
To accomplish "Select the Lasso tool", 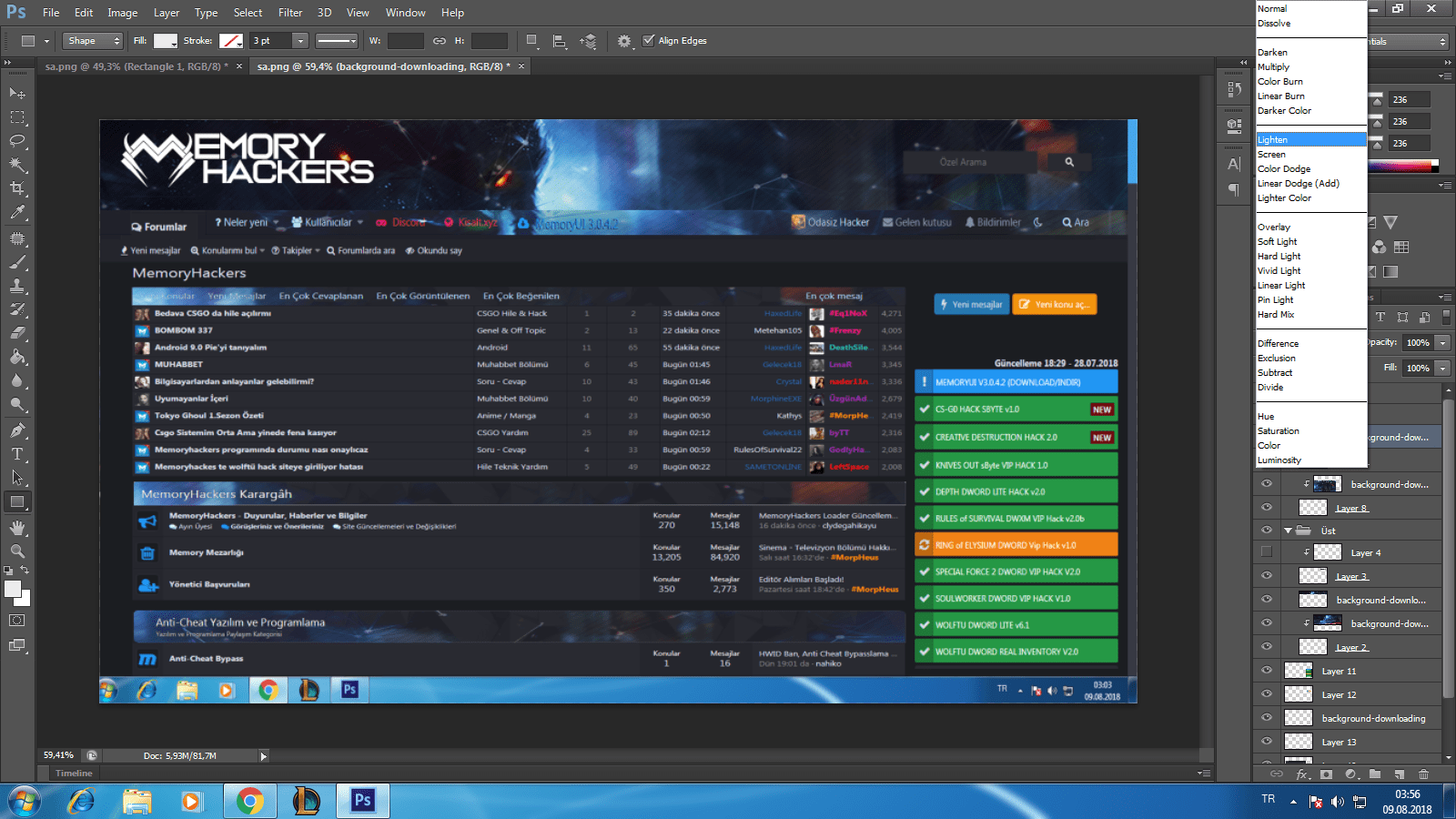I will pyautogui.click(x=17, y=141).
